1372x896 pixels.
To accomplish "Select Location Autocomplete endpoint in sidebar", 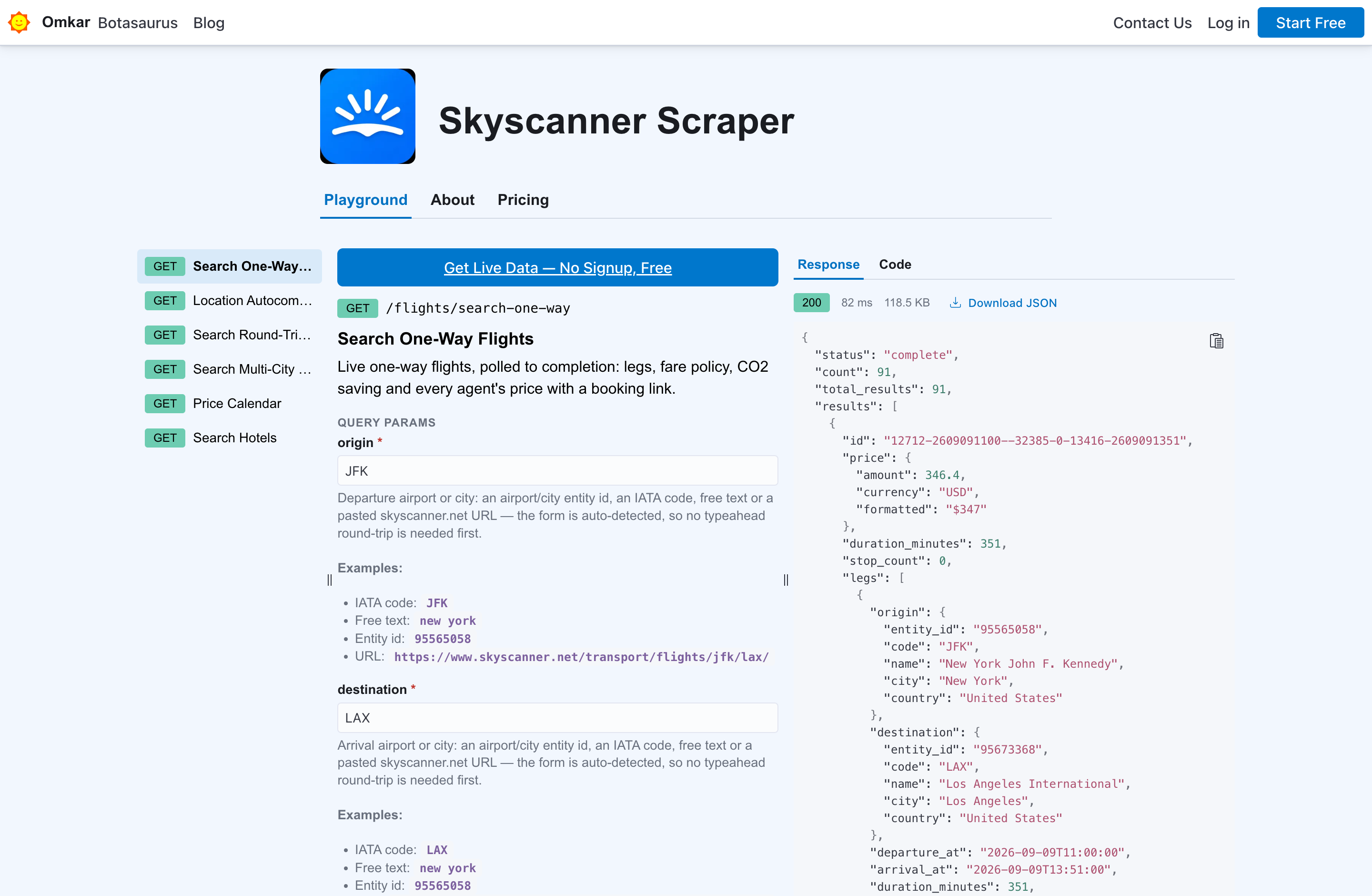I will [x=230, y=300].
